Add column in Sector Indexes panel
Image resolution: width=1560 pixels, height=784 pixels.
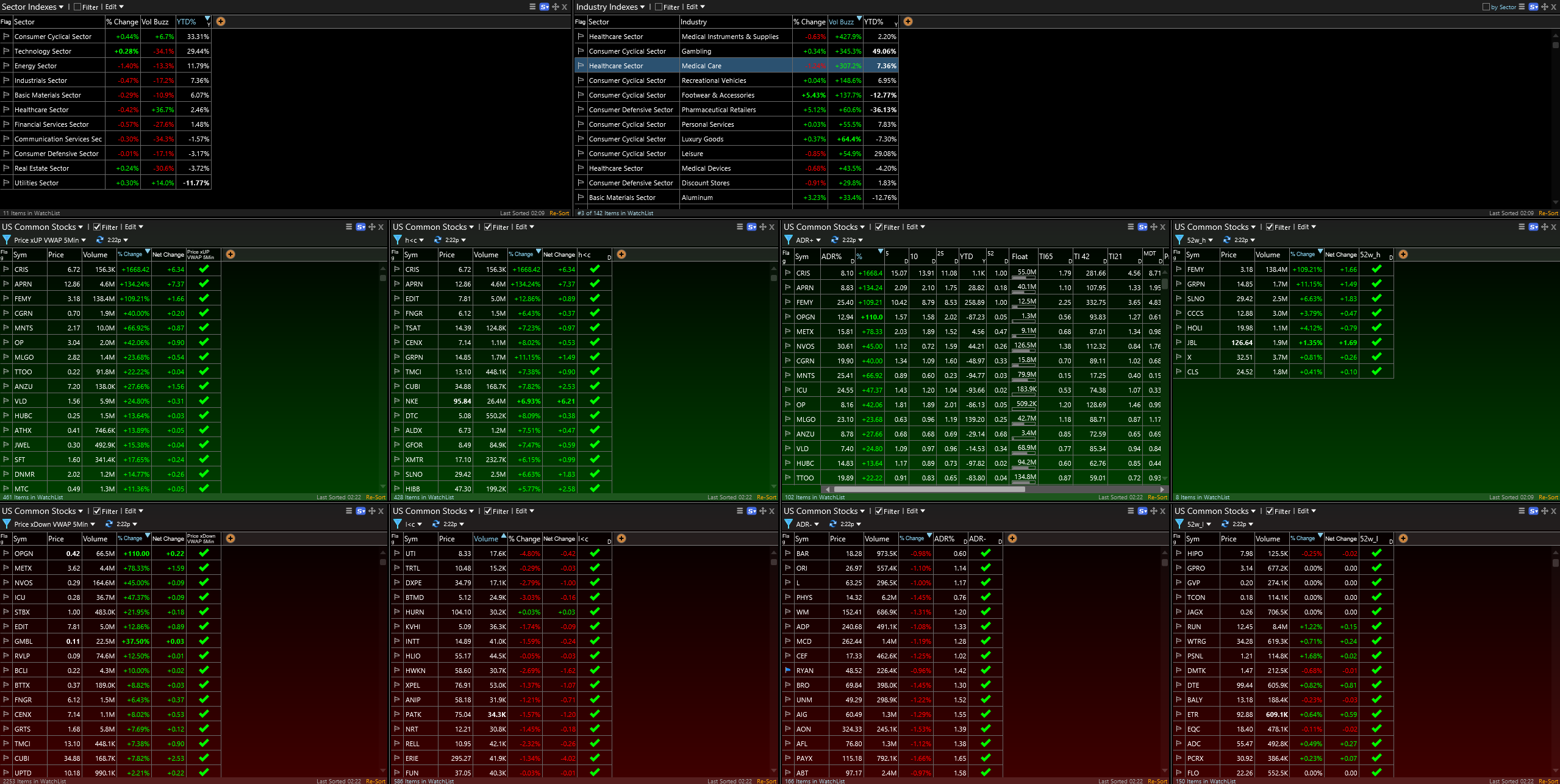tap(221, 21)
